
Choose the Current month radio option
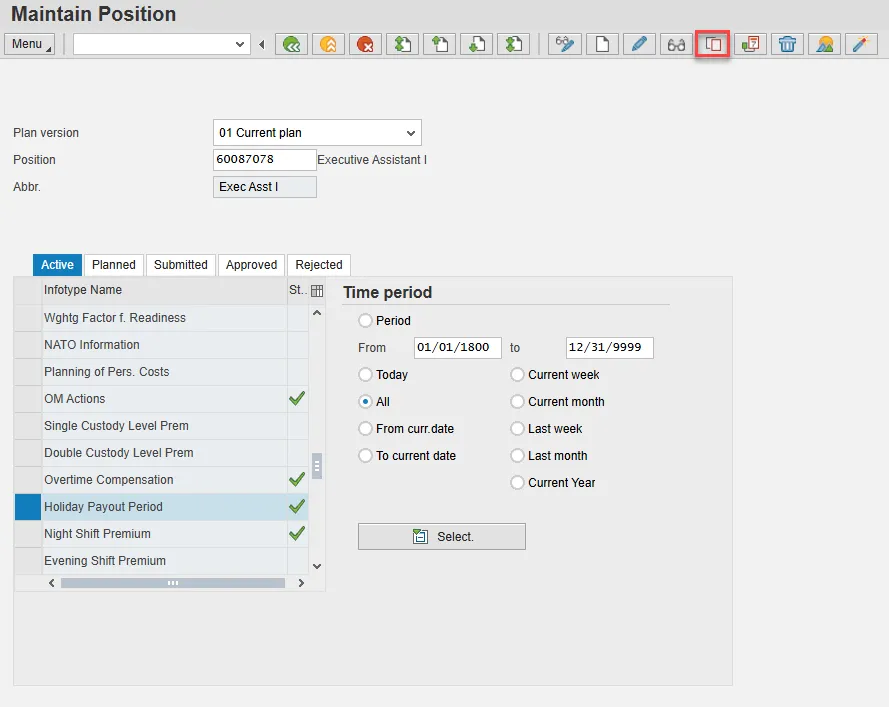(518, 402)
